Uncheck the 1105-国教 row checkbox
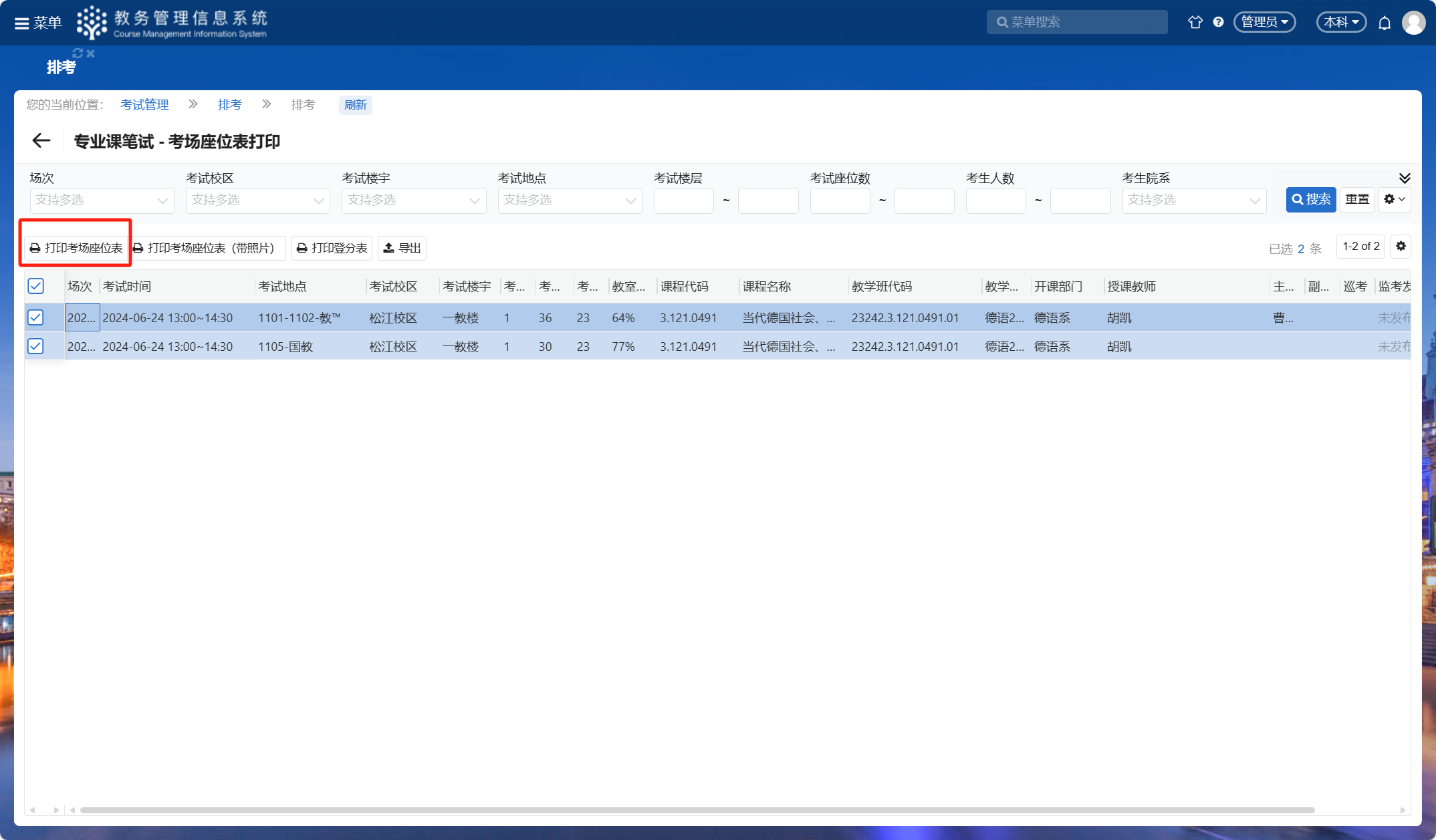1436x840 pixels. click(36, 346)
